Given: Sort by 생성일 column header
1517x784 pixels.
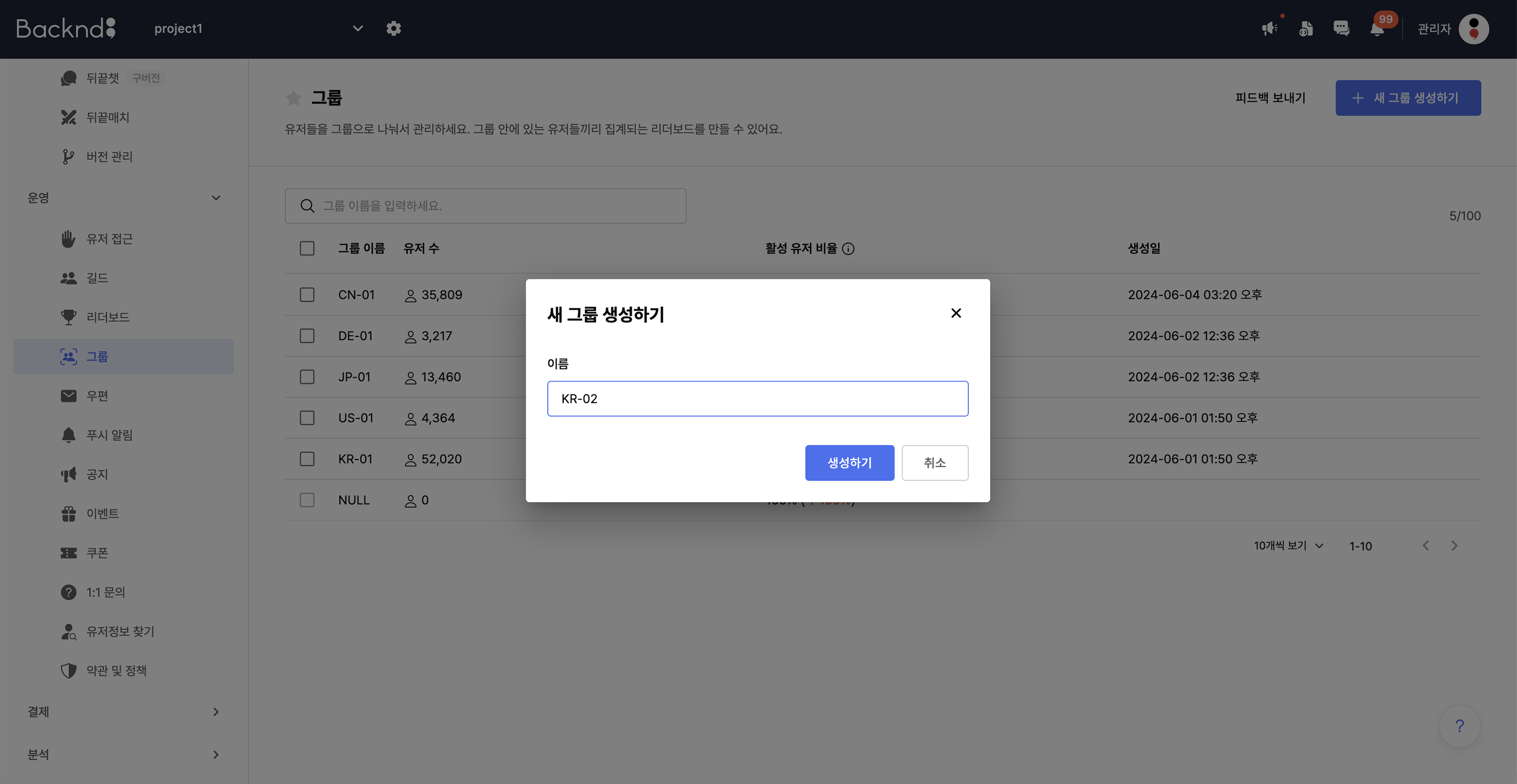Looking at the screenshot, I should point(1144,248).
